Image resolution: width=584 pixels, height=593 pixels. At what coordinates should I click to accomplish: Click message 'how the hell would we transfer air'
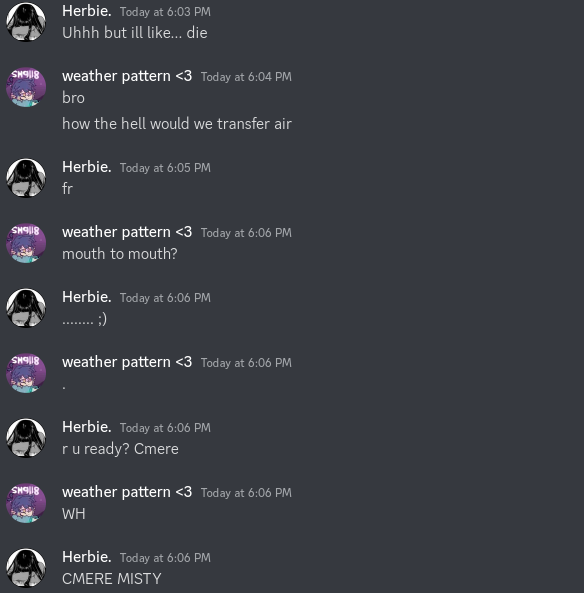click(x=177, y=124)
